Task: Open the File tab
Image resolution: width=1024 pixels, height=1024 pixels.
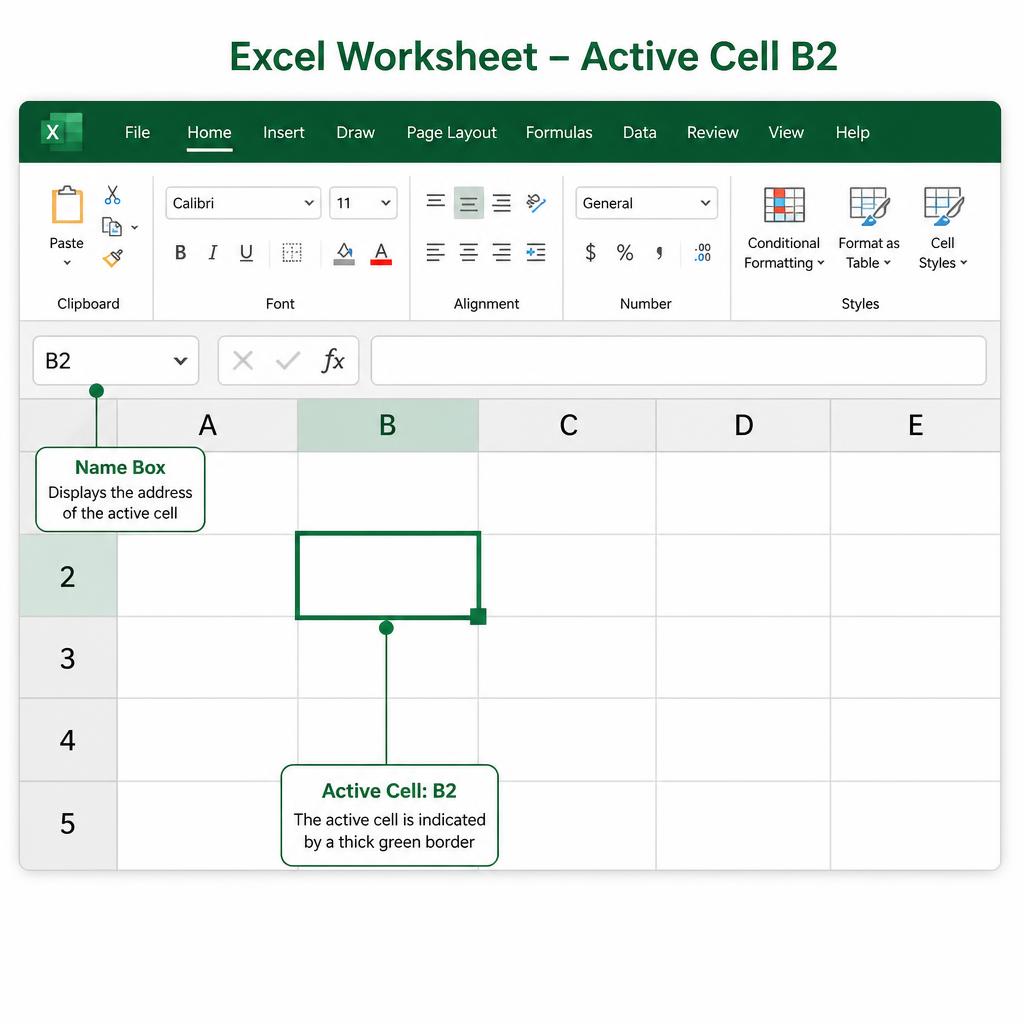Action: [x=137, y=133]
